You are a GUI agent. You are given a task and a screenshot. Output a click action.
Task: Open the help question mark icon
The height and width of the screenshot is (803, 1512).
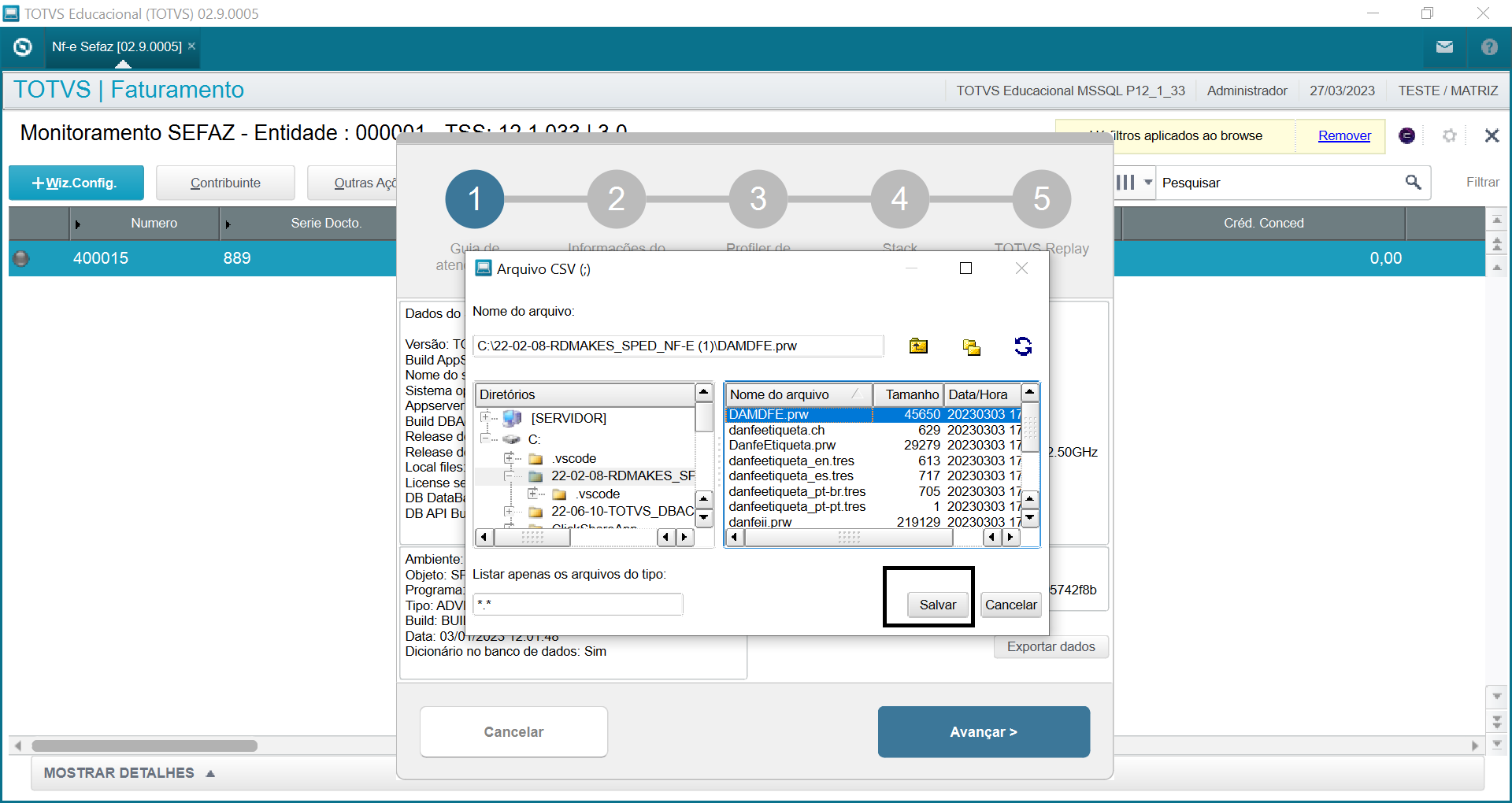1489,47
